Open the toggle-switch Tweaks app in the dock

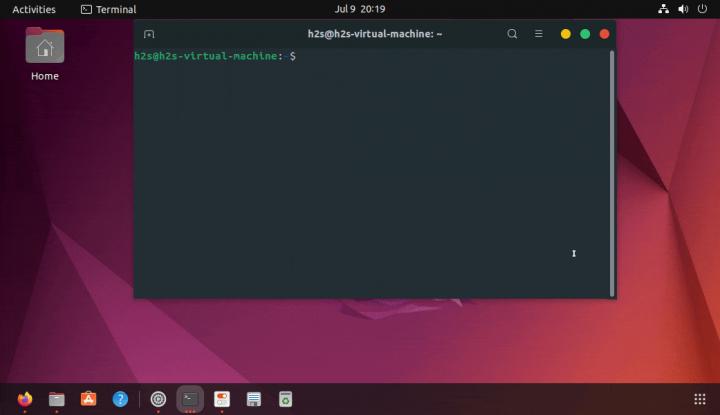tap(222, 399)
